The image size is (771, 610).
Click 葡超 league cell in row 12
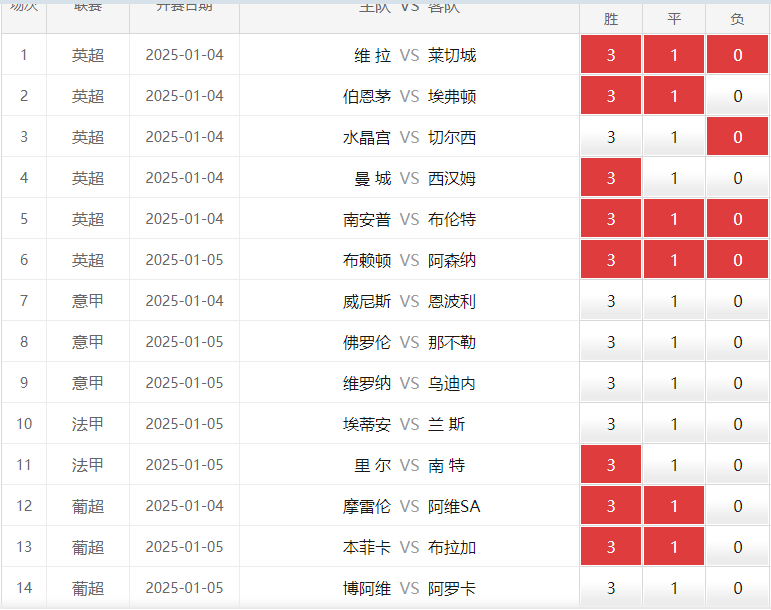coord(88,506)
